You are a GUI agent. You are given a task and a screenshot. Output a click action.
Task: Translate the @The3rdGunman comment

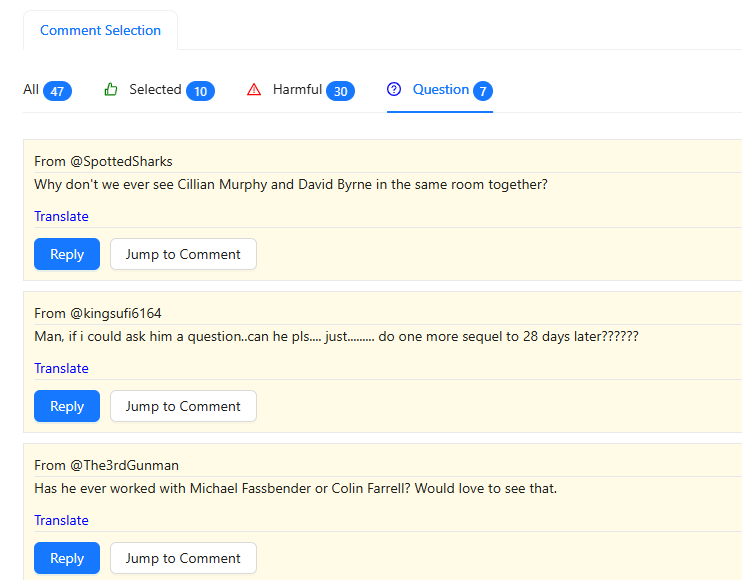tap(61, 520)
